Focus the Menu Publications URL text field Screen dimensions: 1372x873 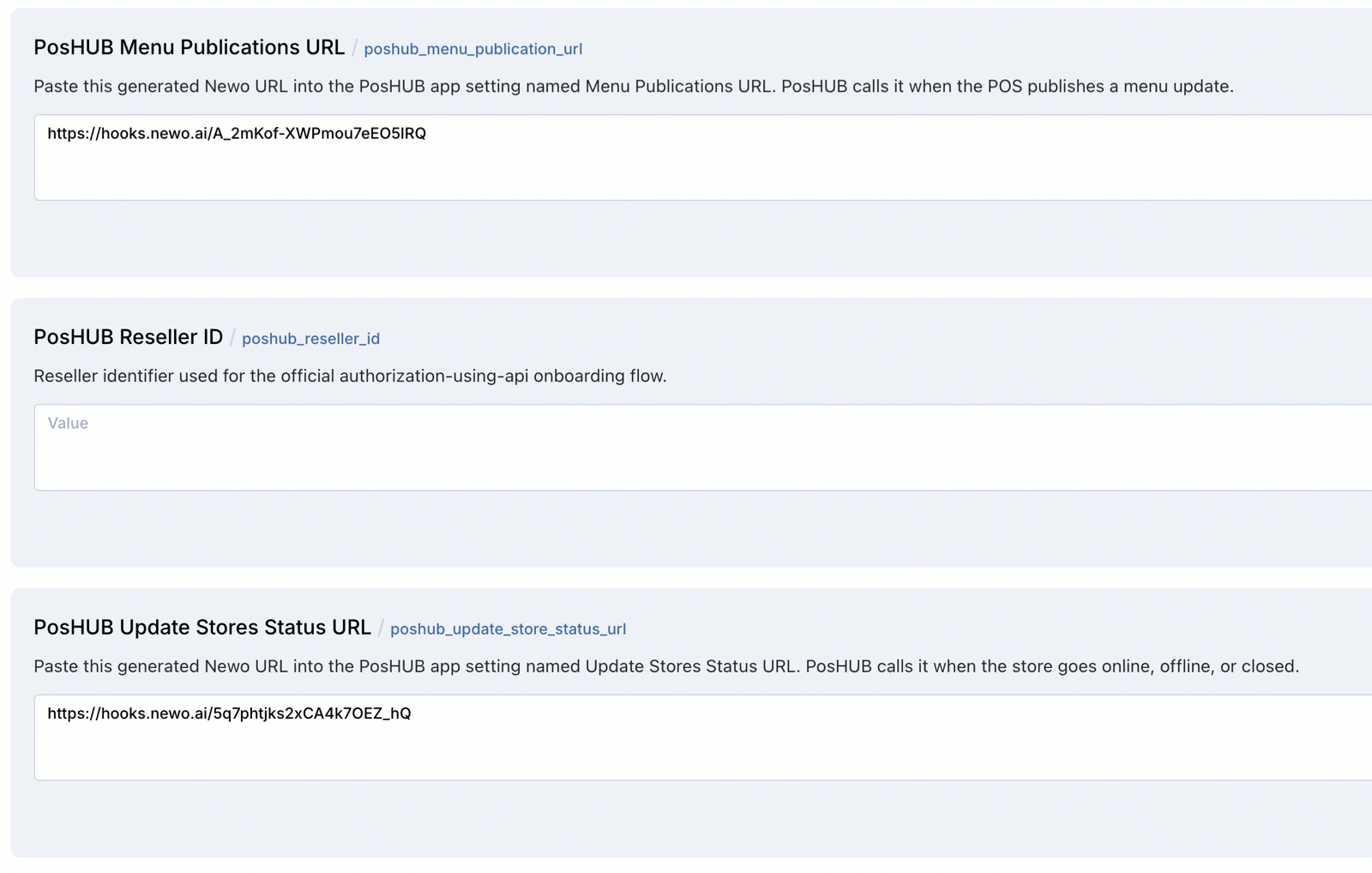coord(703,158)
